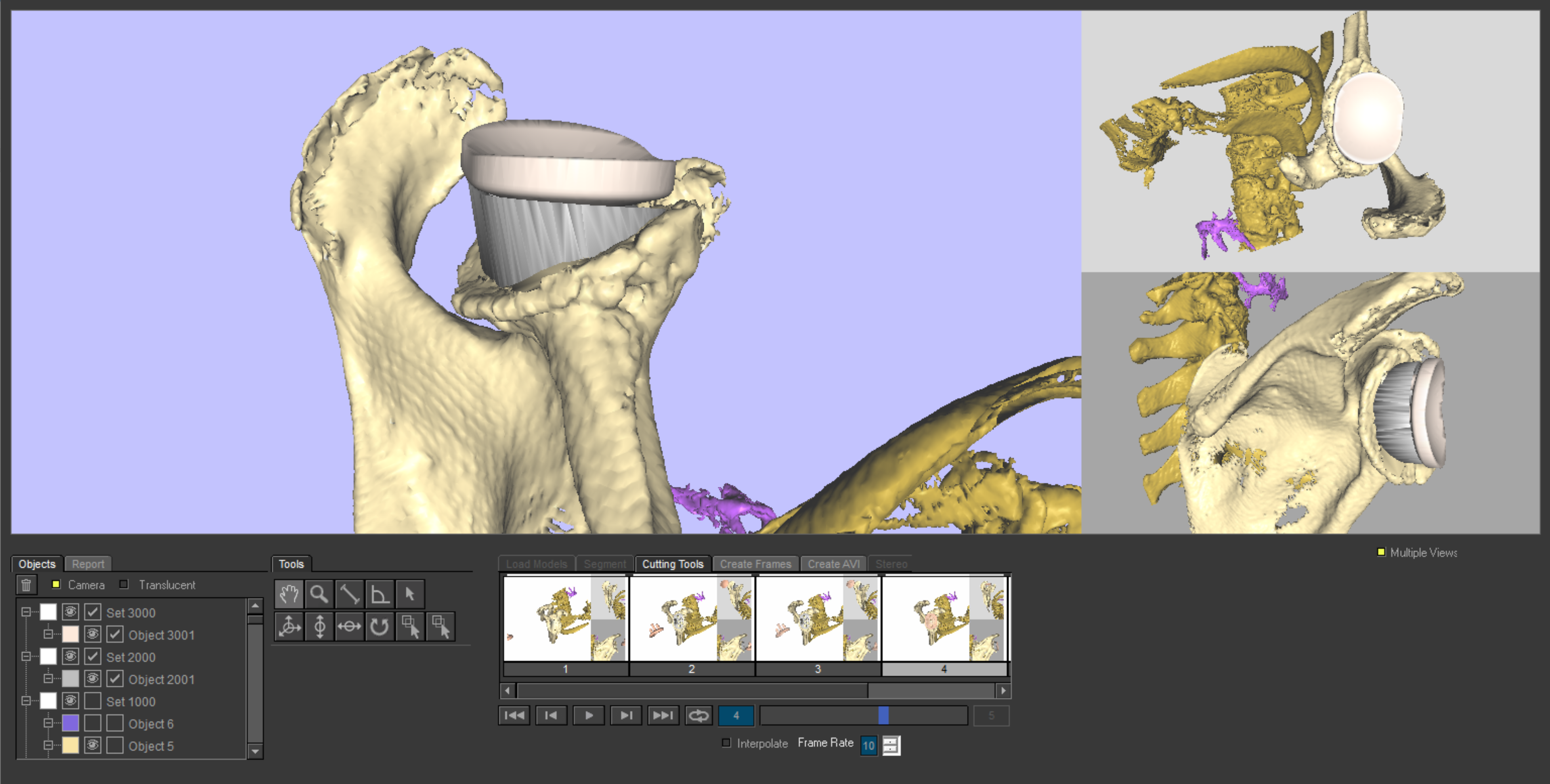Select the arrow pointer tool
This screenshot has width=1550, height=784.
point(410,595)
